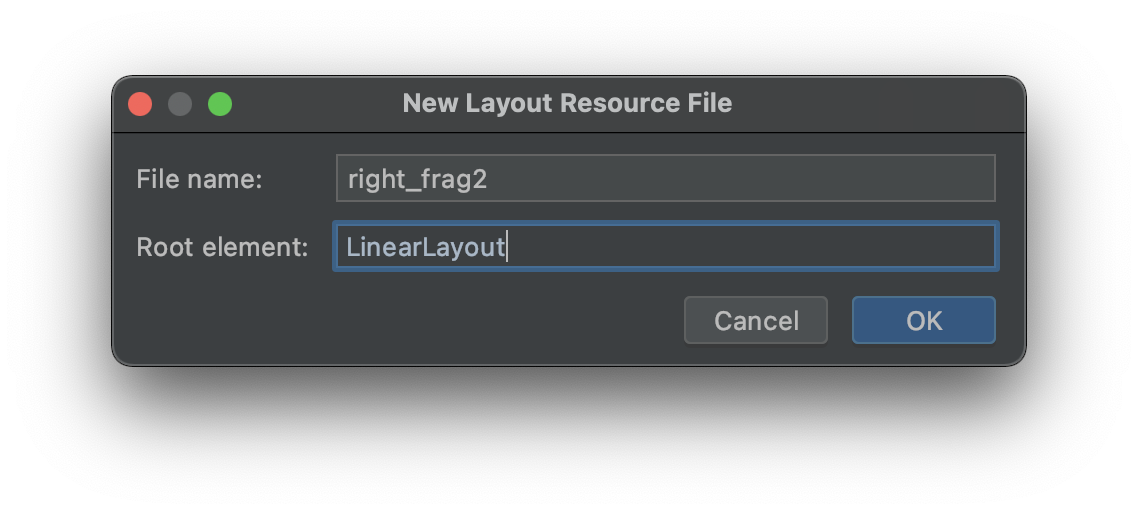Click on the "right_frag2" text
Screen dimensions: 1138x514
pyautogui.click(x=417, y=180)
